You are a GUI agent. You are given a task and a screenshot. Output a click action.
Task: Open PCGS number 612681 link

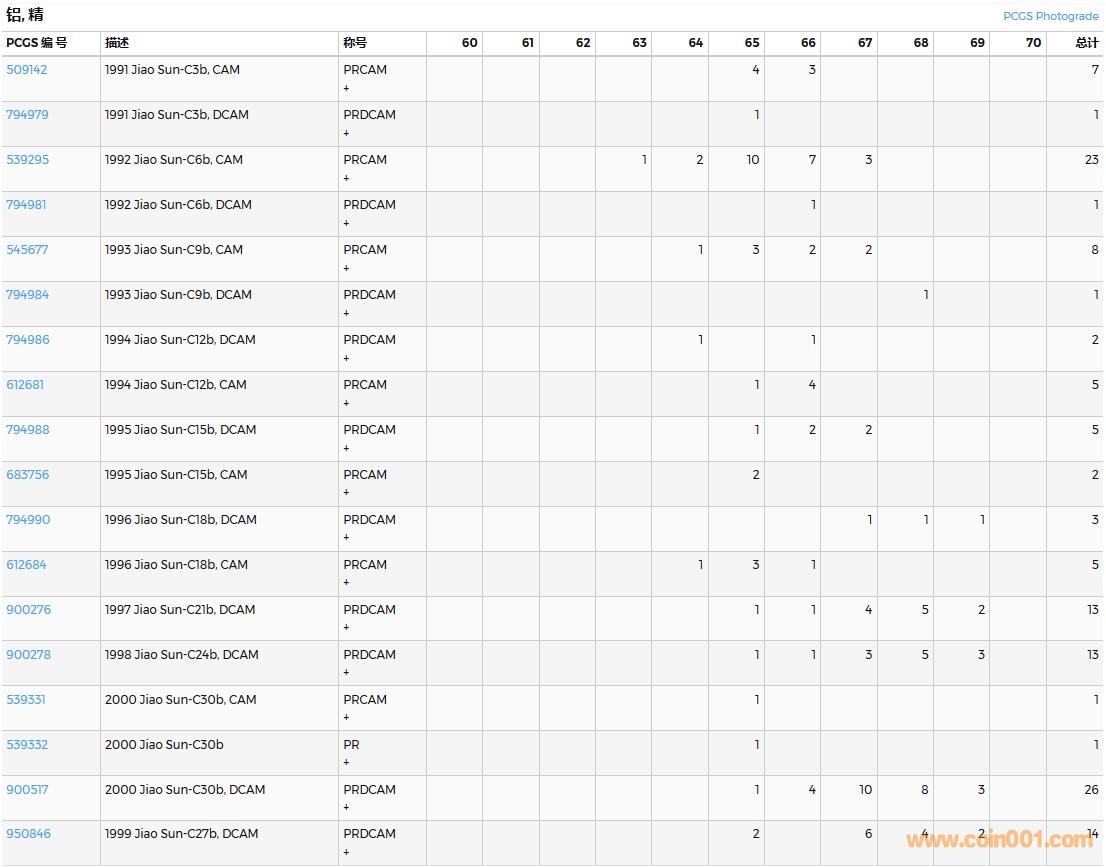click(x=25, y=385)
